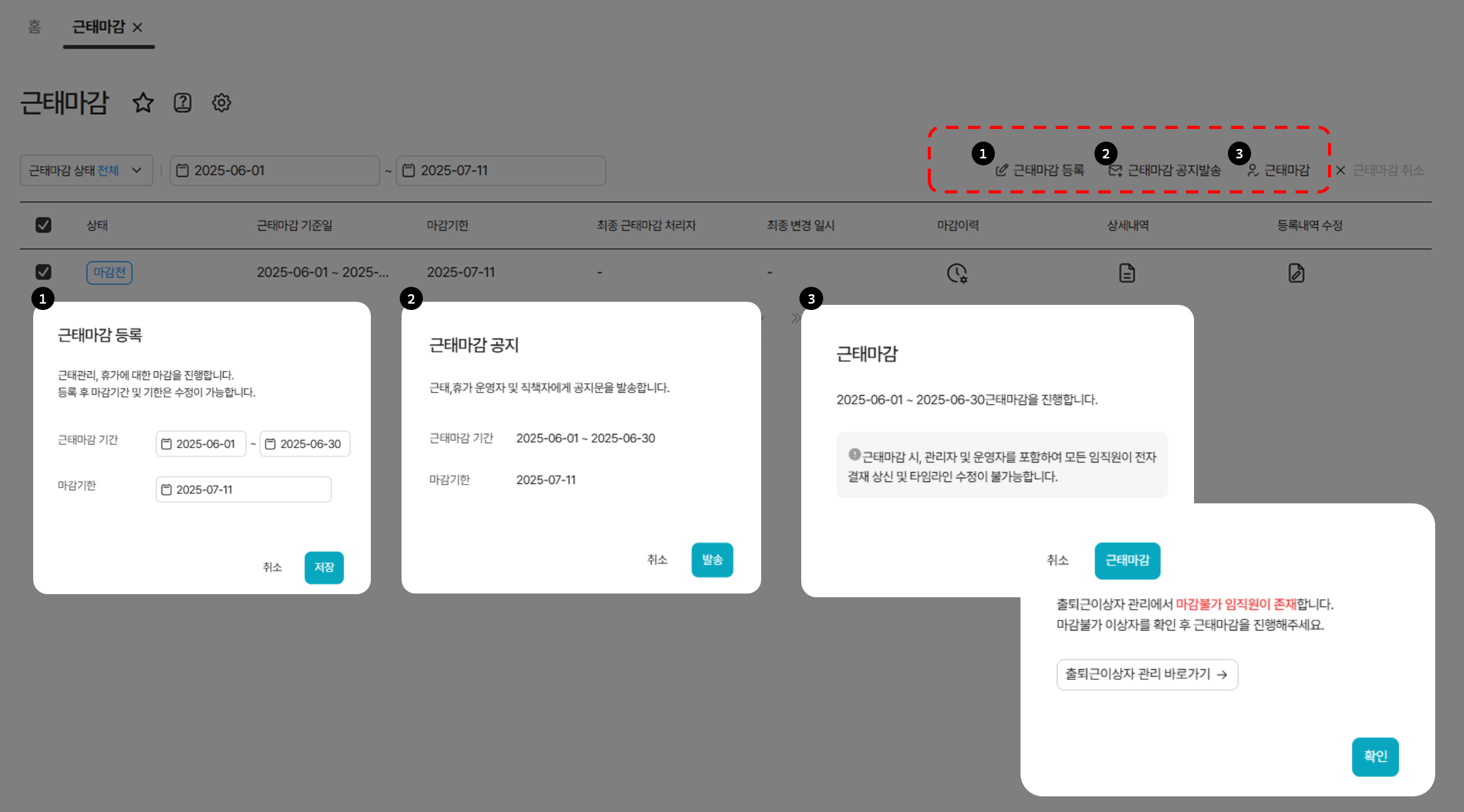Click the 마감기한 date field in the 근태마감 등록 dialog
This screenshot has width=1464, height=812.
tap(243, 490)
